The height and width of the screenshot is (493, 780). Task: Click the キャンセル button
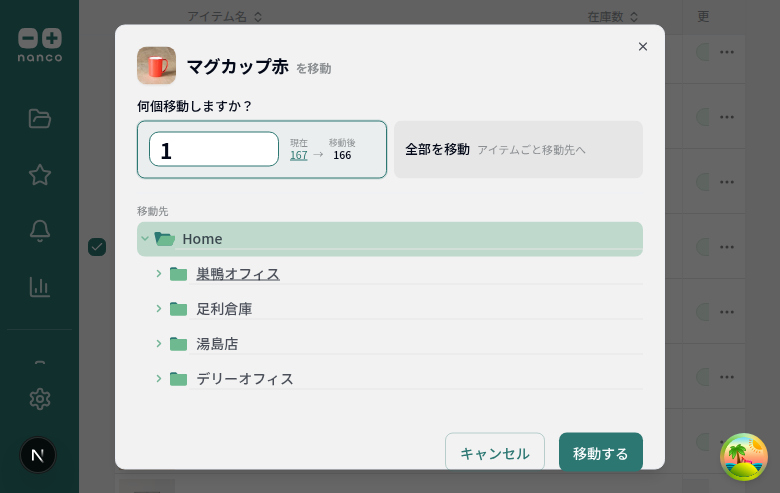click(494, 453)
